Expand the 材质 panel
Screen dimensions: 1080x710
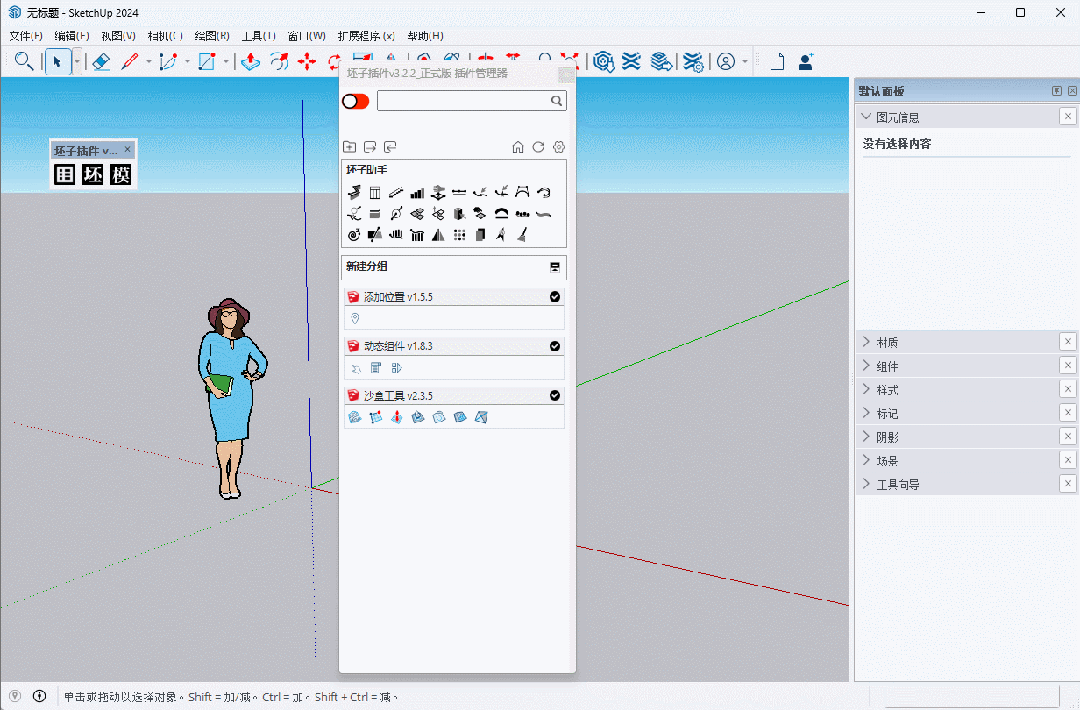point(866,342)
